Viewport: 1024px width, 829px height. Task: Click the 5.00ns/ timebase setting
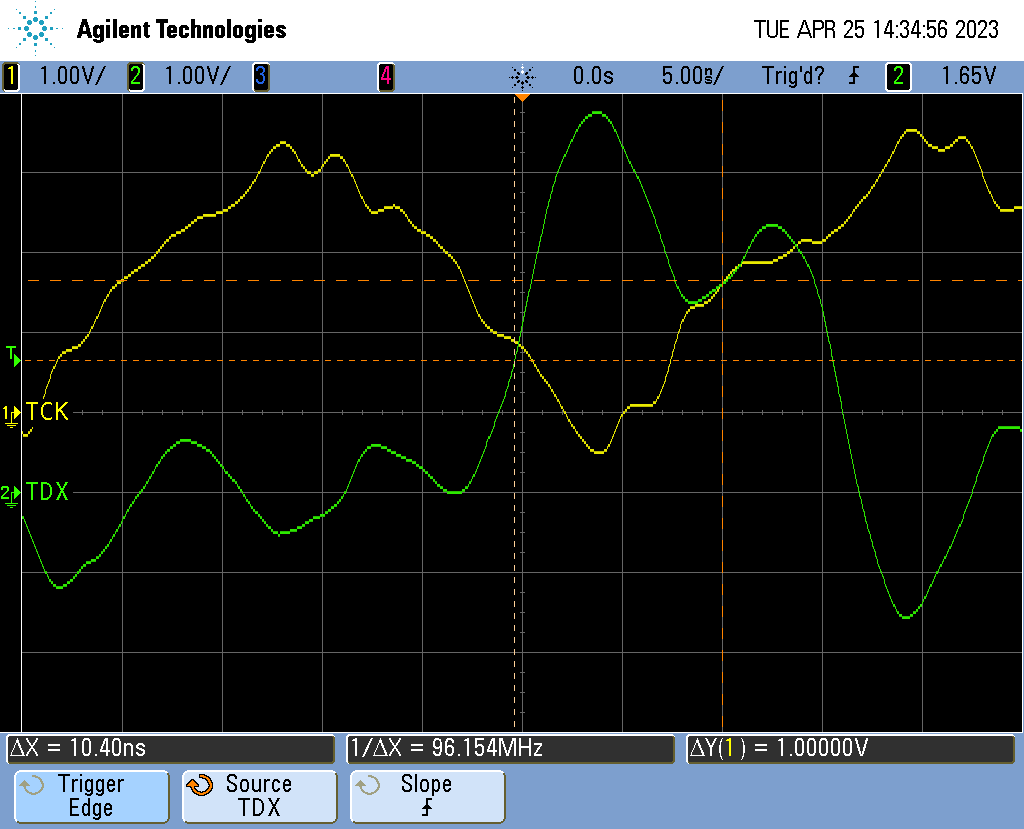coord(692,76)
